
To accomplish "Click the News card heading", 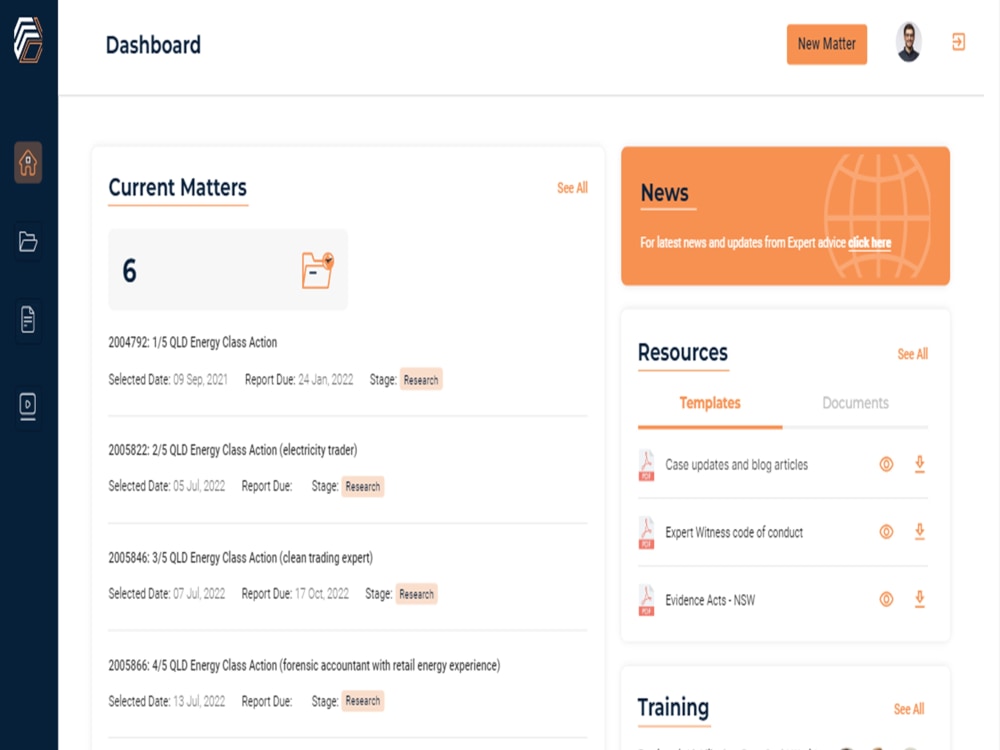I will [665, 193].
